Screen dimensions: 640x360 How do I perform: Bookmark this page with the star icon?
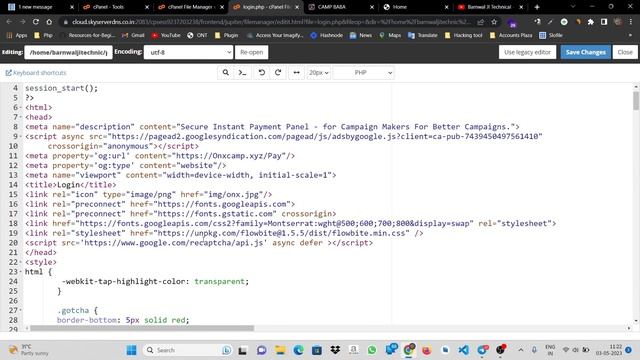(x=494, y=22)
